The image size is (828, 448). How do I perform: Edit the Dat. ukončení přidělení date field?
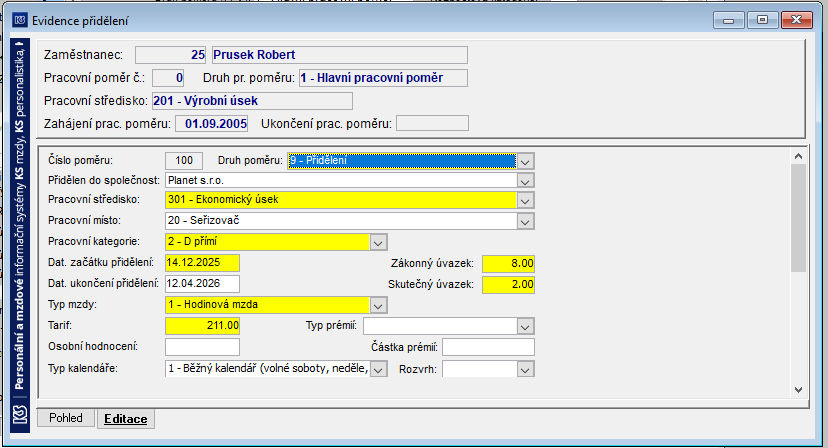pyautogui.click(x=202, y=284)
